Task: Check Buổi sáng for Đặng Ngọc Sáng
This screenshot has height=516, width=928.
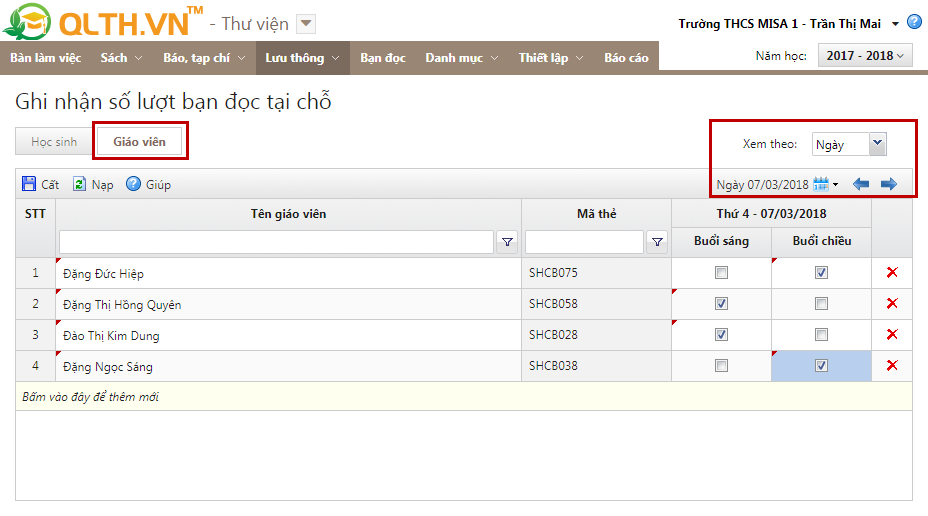Action: click(x=721, y=366)
